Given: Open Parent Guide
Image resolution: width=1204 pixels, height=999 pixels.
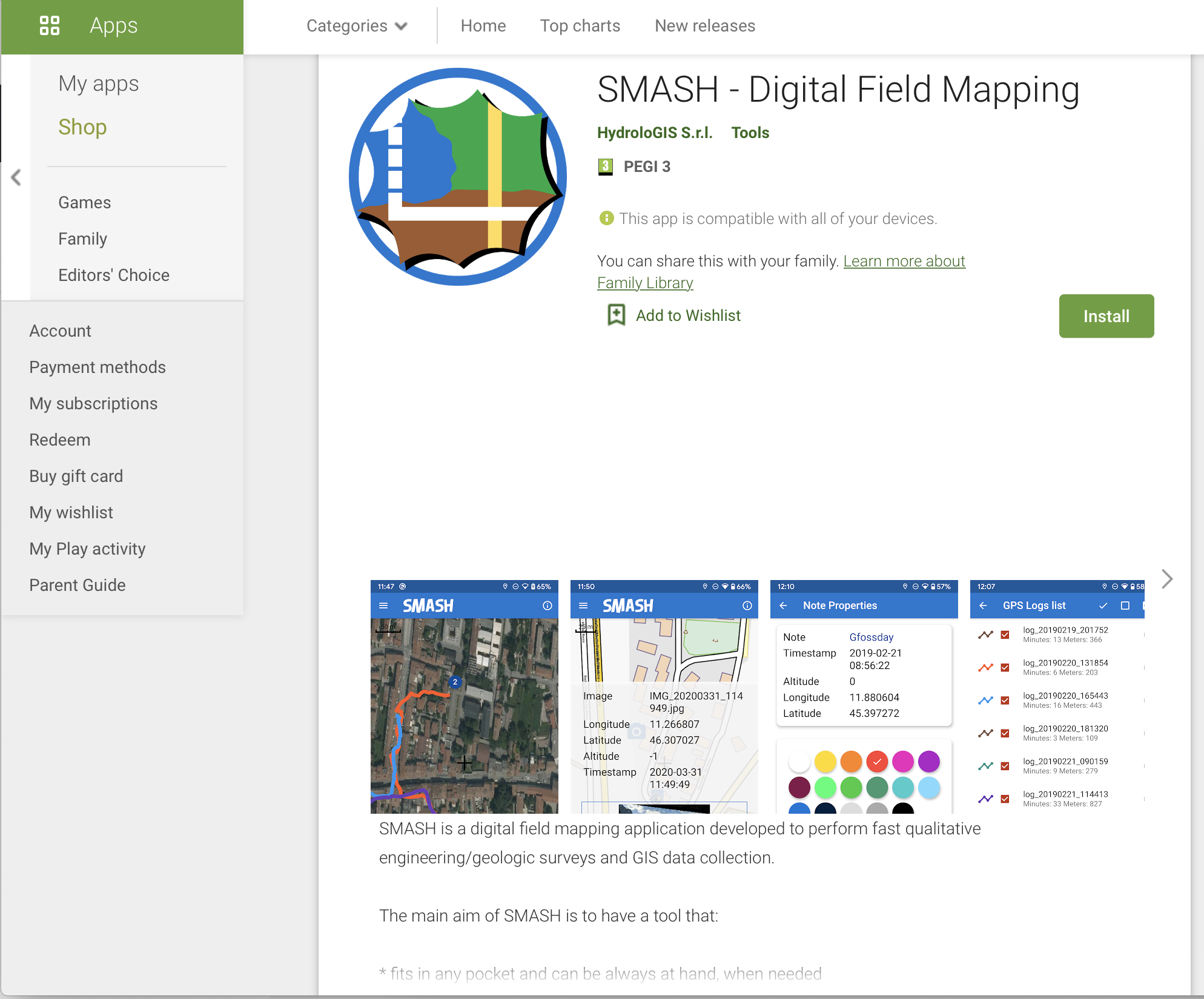Looking at the screenshot, I should [x=78, y=585].
